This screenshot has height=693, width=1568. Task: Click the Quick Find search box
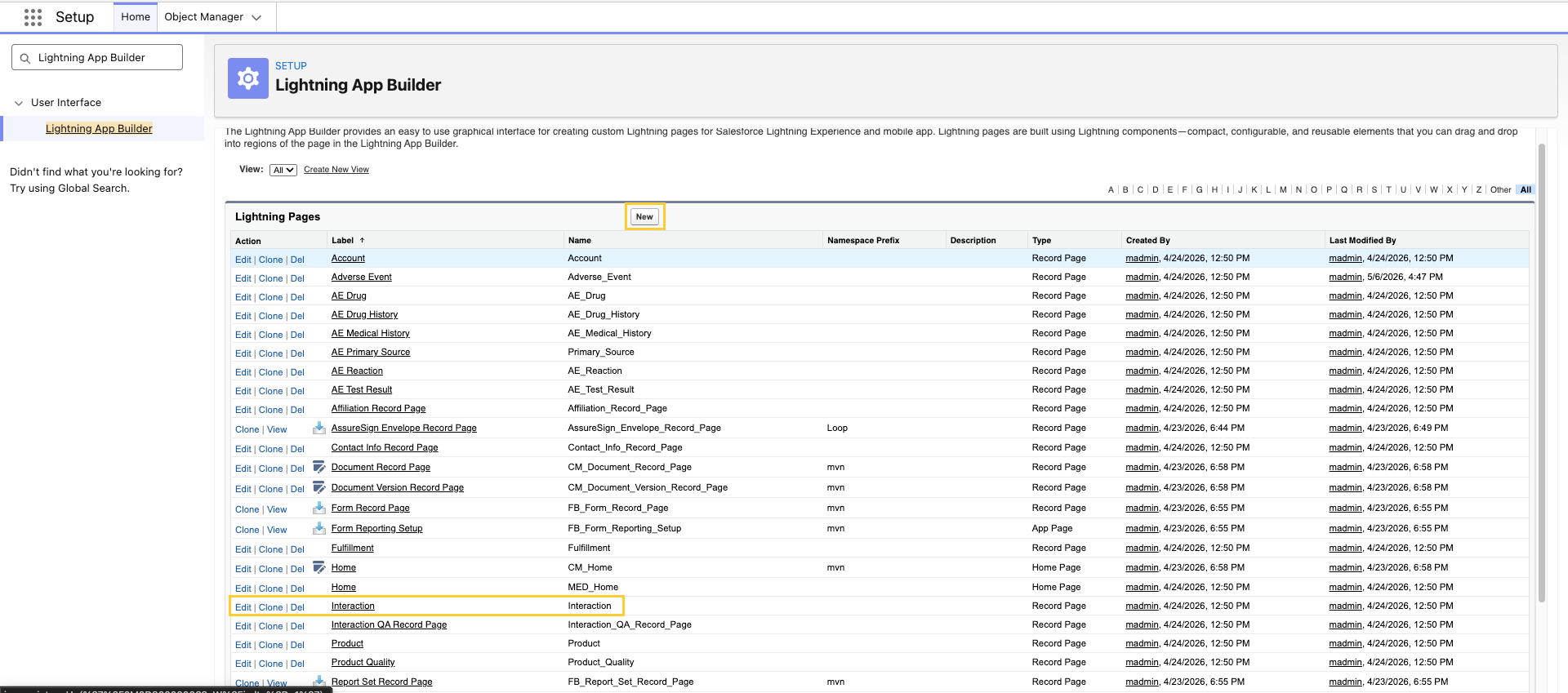click(97, 57)
